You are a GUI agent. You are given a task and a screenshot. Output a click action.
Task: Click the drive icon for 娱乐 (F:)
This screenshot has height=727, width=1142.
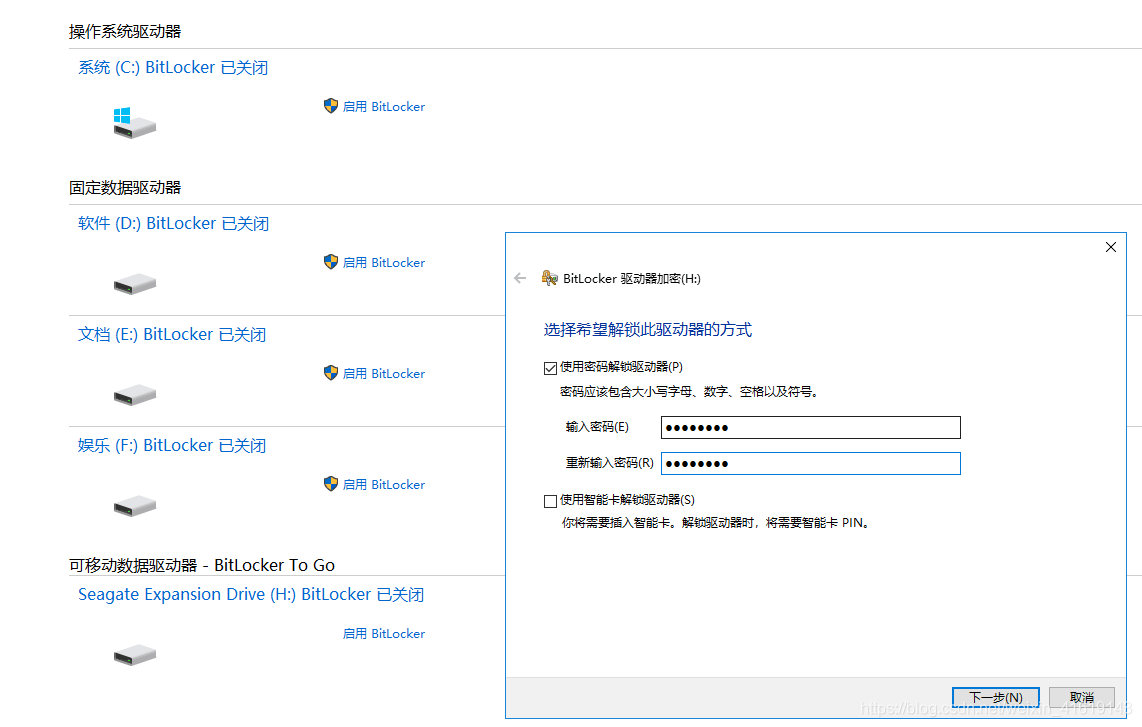pos(135,506)
